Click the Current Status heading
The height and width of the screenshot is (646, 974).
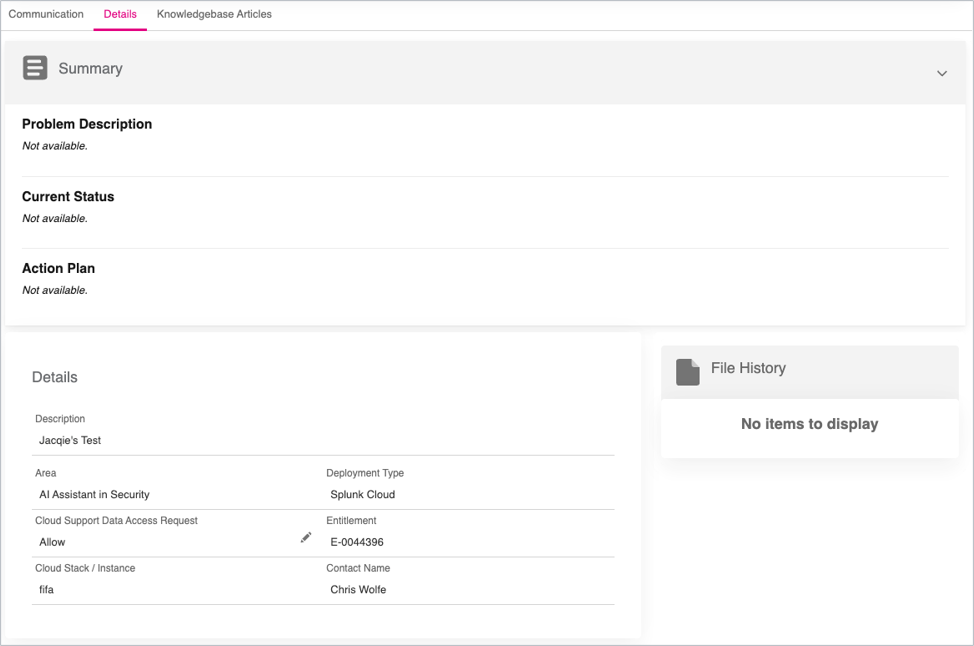click(68, 196)
